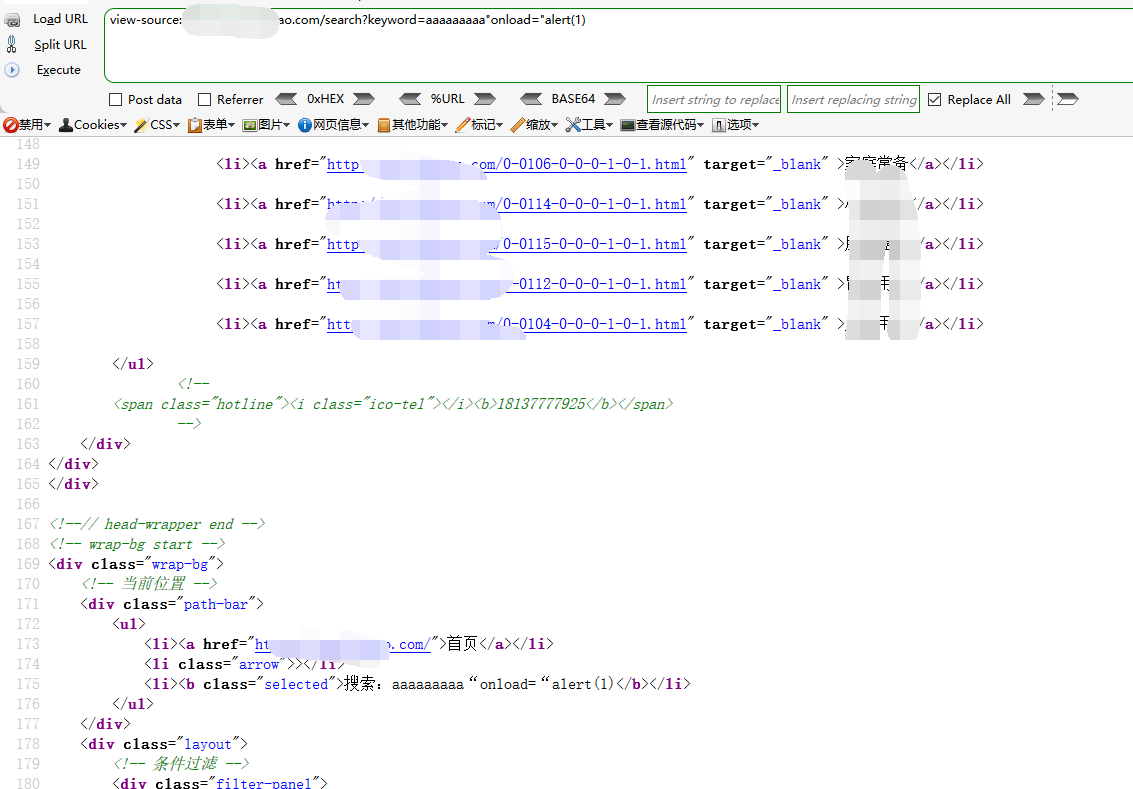Click the onload= text on line 175
This screenshot has width=1133, height=789.
(507, 684)
